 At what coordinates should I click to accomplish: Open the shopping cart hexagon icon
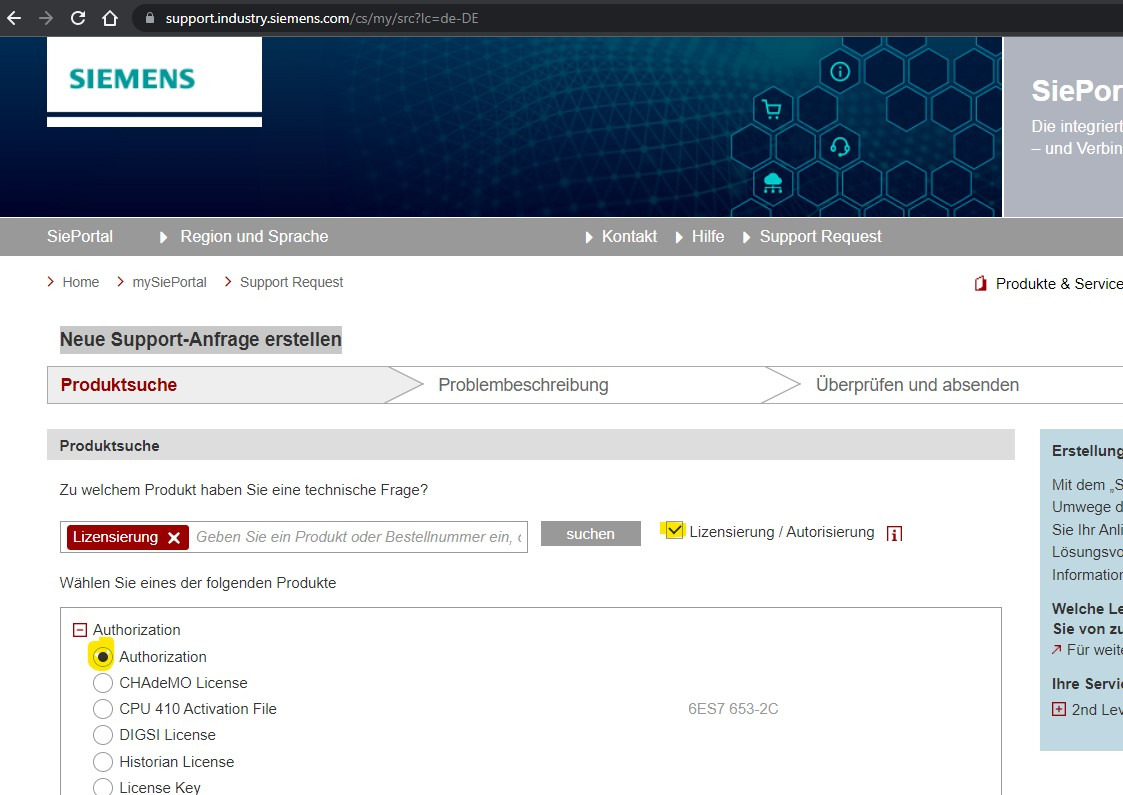772,110
